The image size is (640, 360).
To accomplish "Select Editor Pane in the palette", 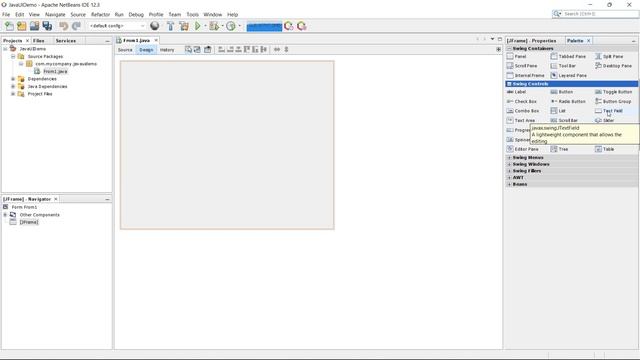I will click(522, 149).
